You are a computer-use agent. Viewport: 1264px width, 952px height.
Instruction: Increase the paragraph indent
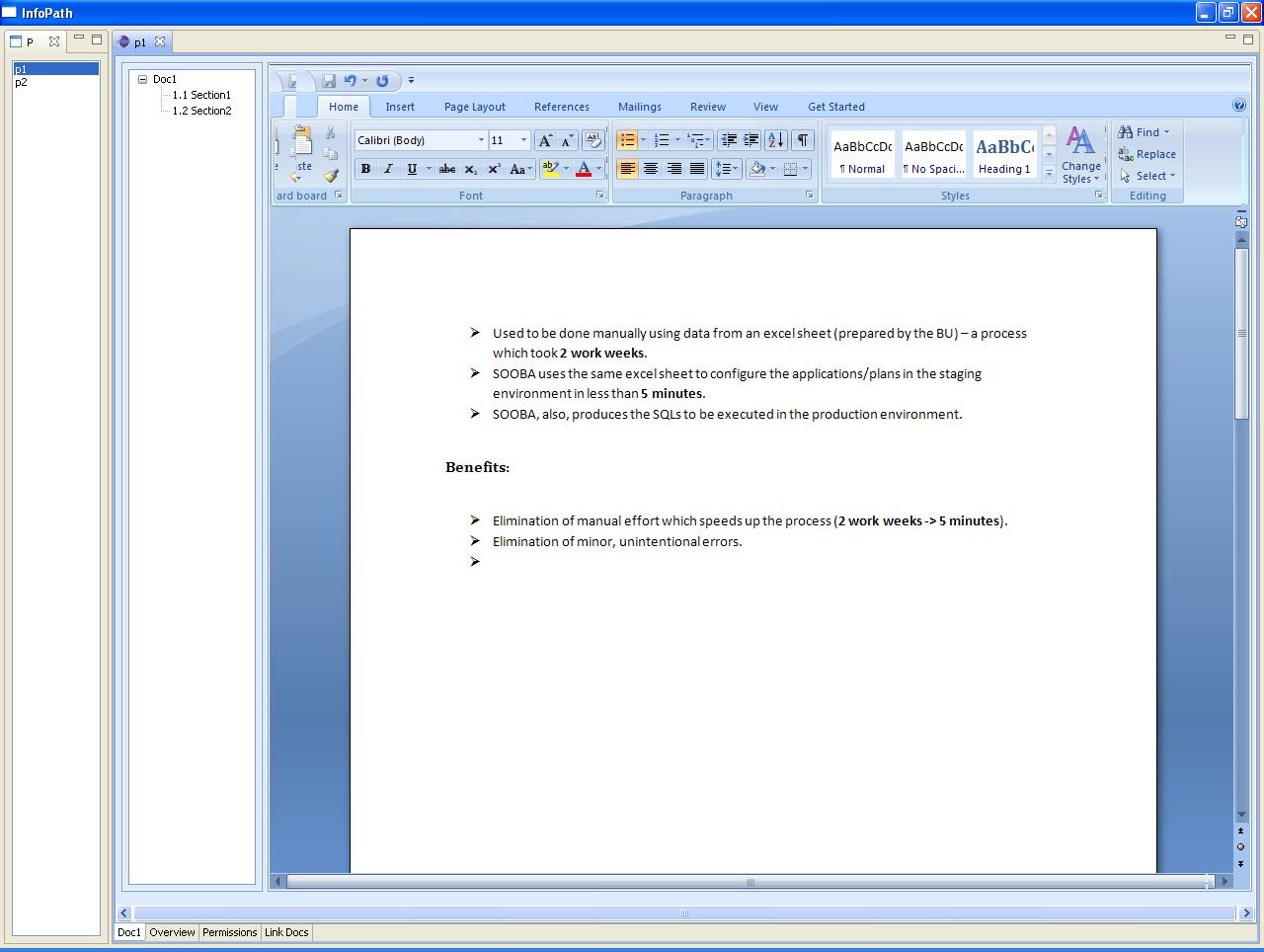point(751,140)
